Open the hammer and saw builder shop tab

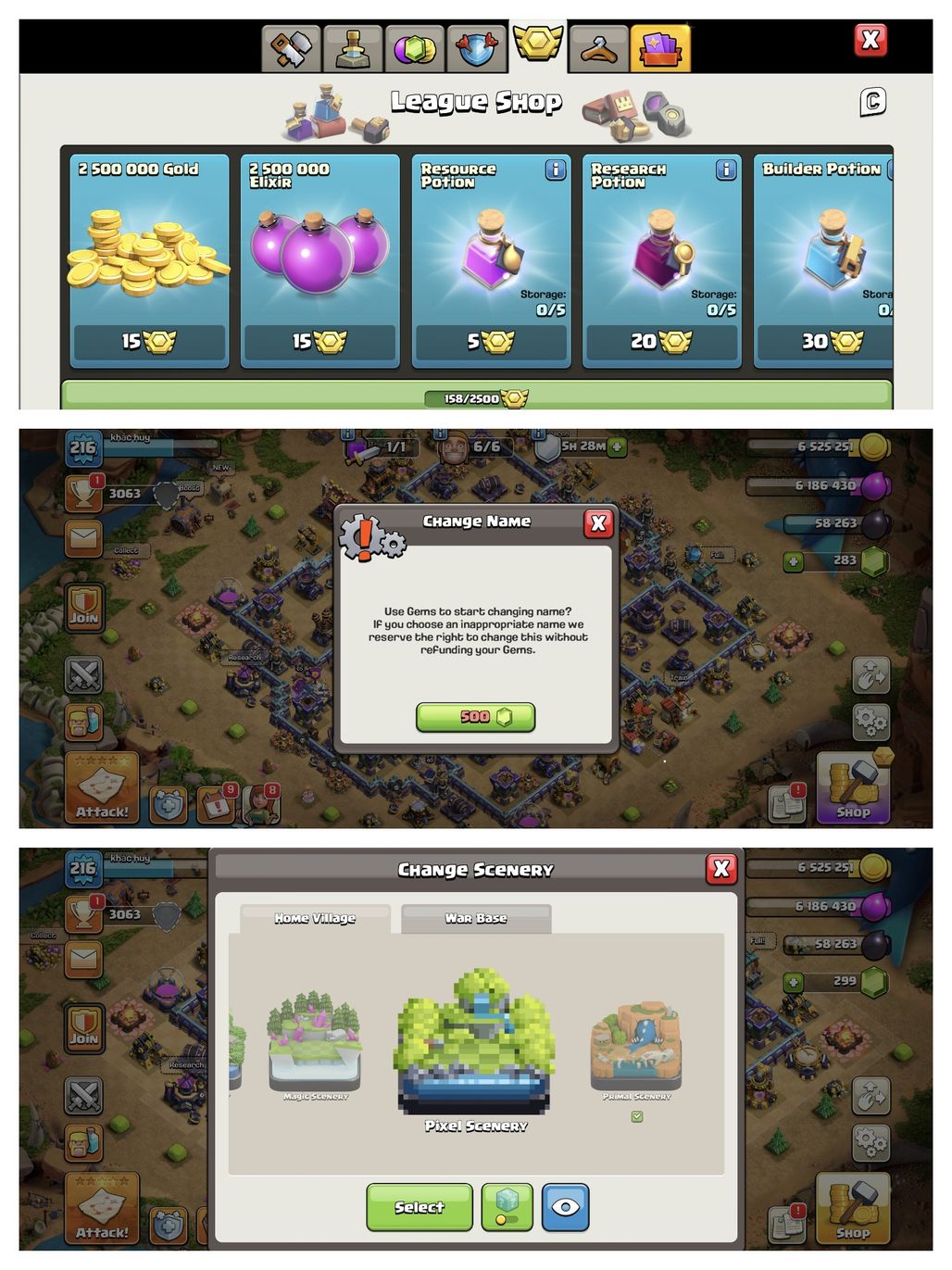point(291,48)
